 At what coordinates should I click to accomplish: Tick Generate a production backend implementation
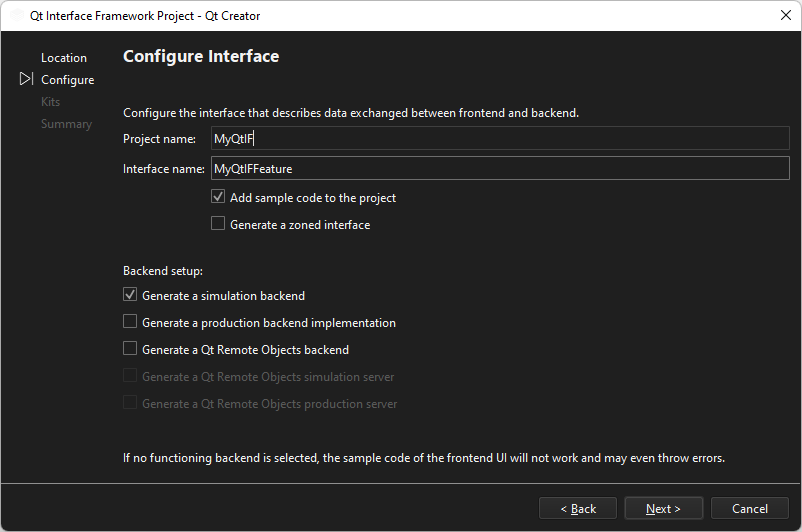(130, 323)
